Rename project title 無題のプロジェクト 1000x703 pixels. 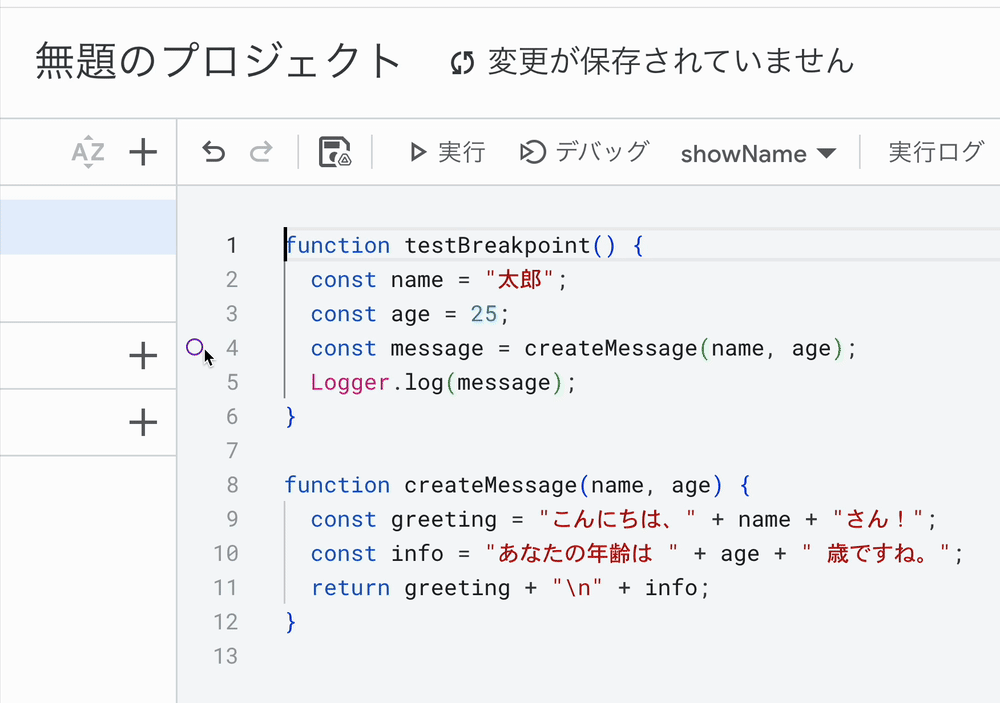point(218,61)
